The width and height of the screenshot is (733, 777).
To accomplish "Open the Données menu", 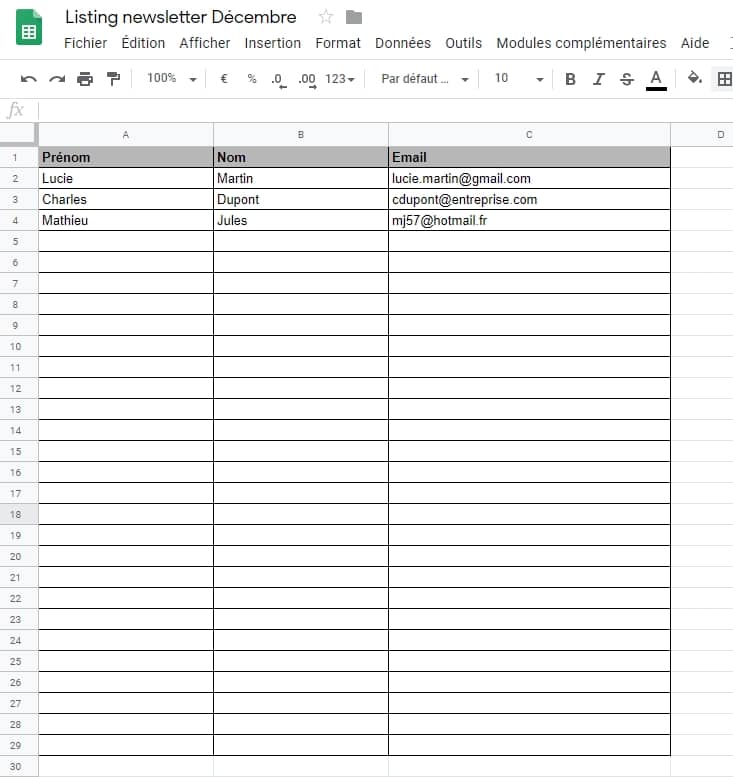I will (402, 43).
